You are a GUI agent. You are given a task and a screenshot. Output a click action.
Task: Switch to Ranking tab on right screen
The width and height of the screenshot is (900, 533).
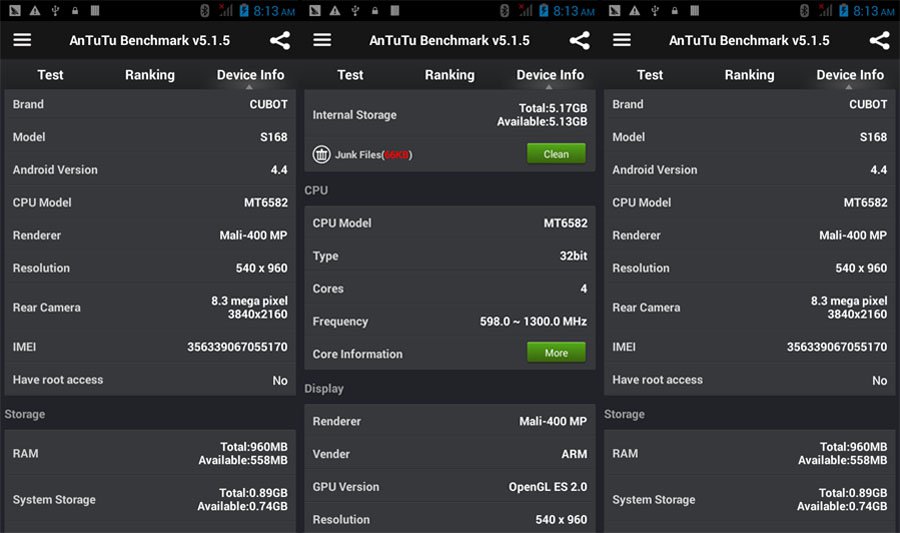[x=749, y=75]
